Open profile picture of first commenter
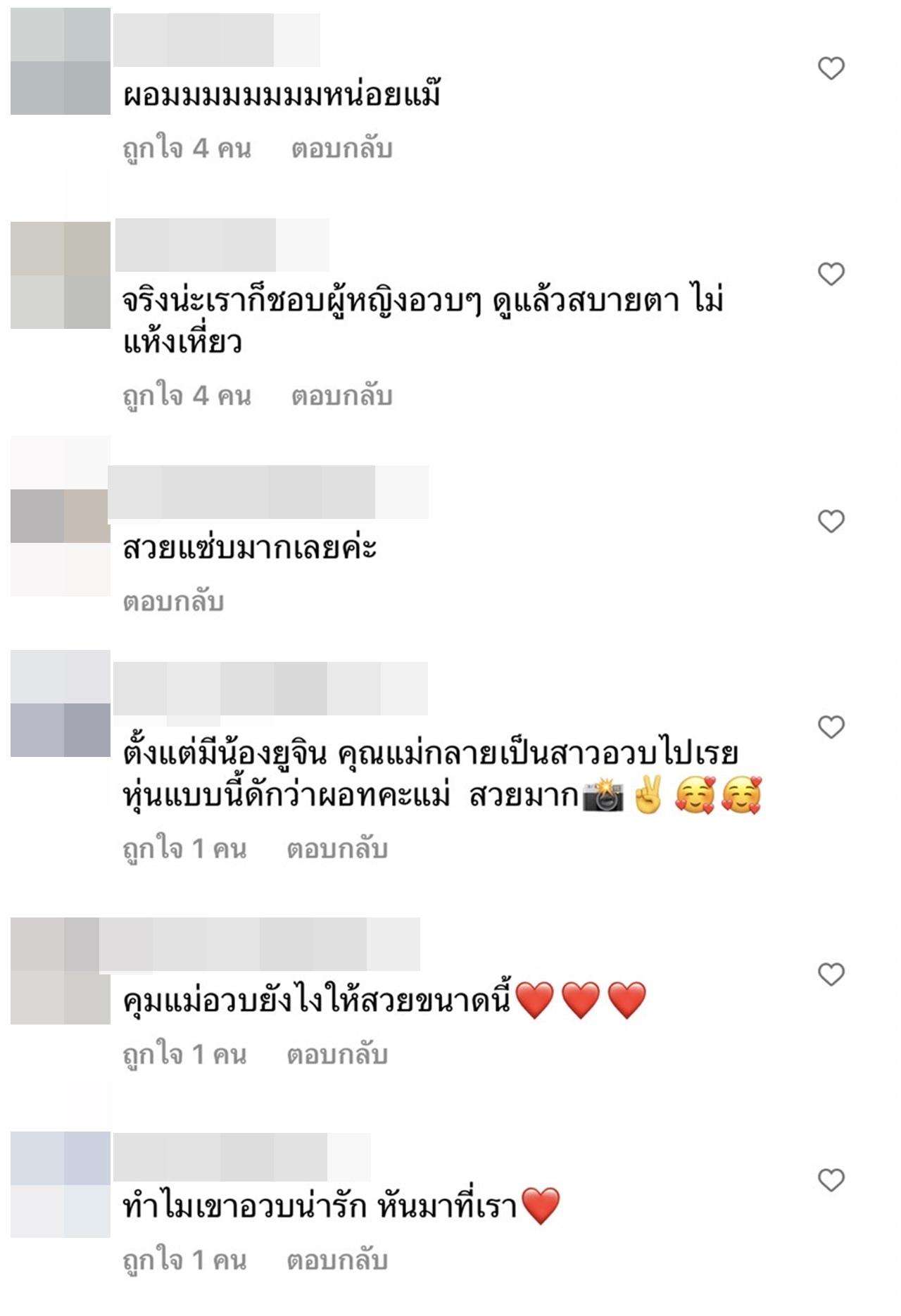The image size is (901, 1316). (61, 61)
